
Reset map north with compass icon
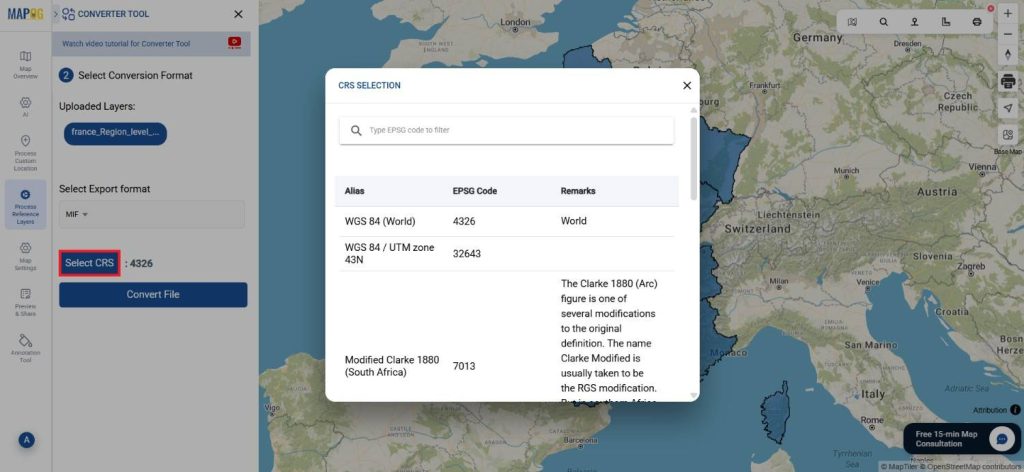click(1007, 53)
